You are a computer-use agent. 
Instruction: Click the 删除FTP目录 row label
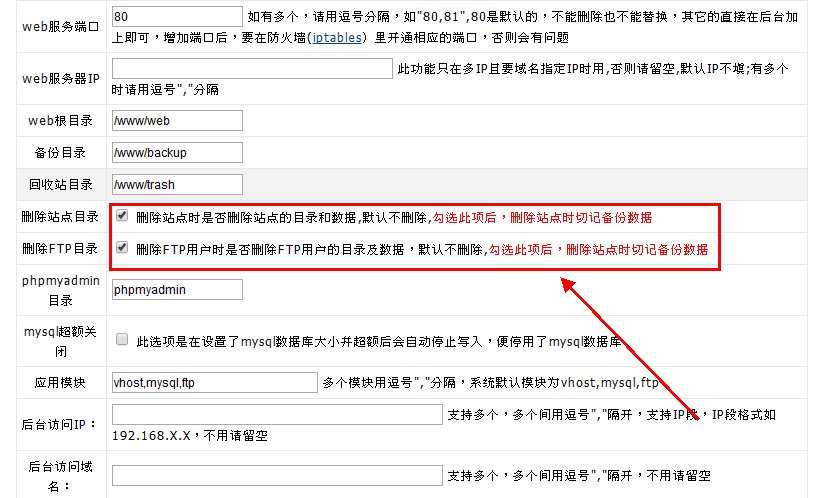pos(59,249)
